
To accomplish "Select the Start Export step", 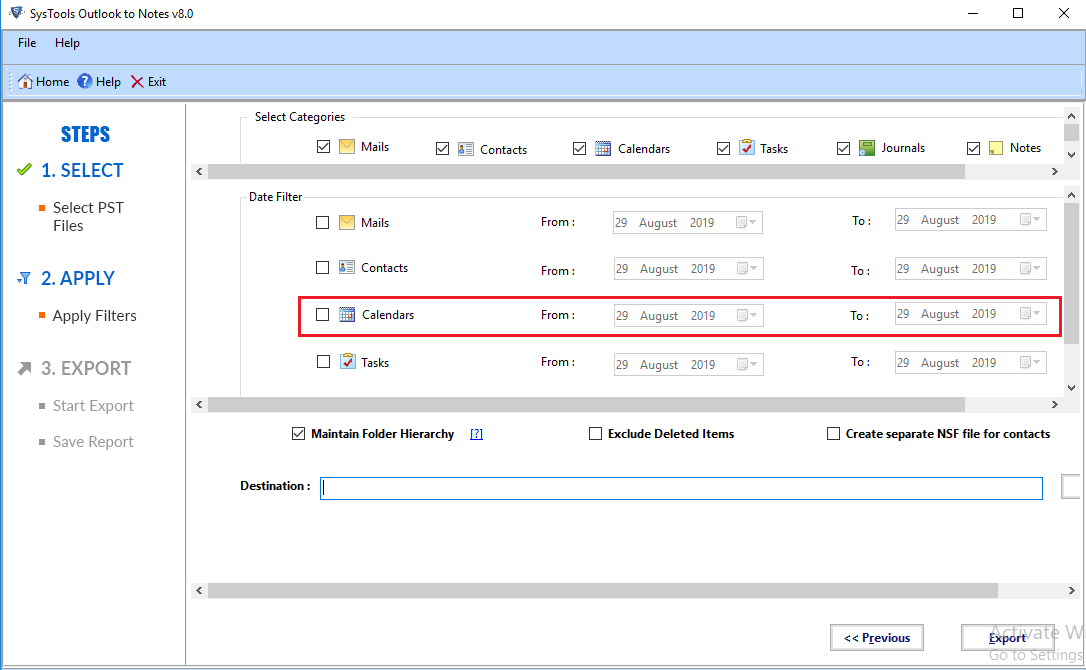I will [94, 406].
